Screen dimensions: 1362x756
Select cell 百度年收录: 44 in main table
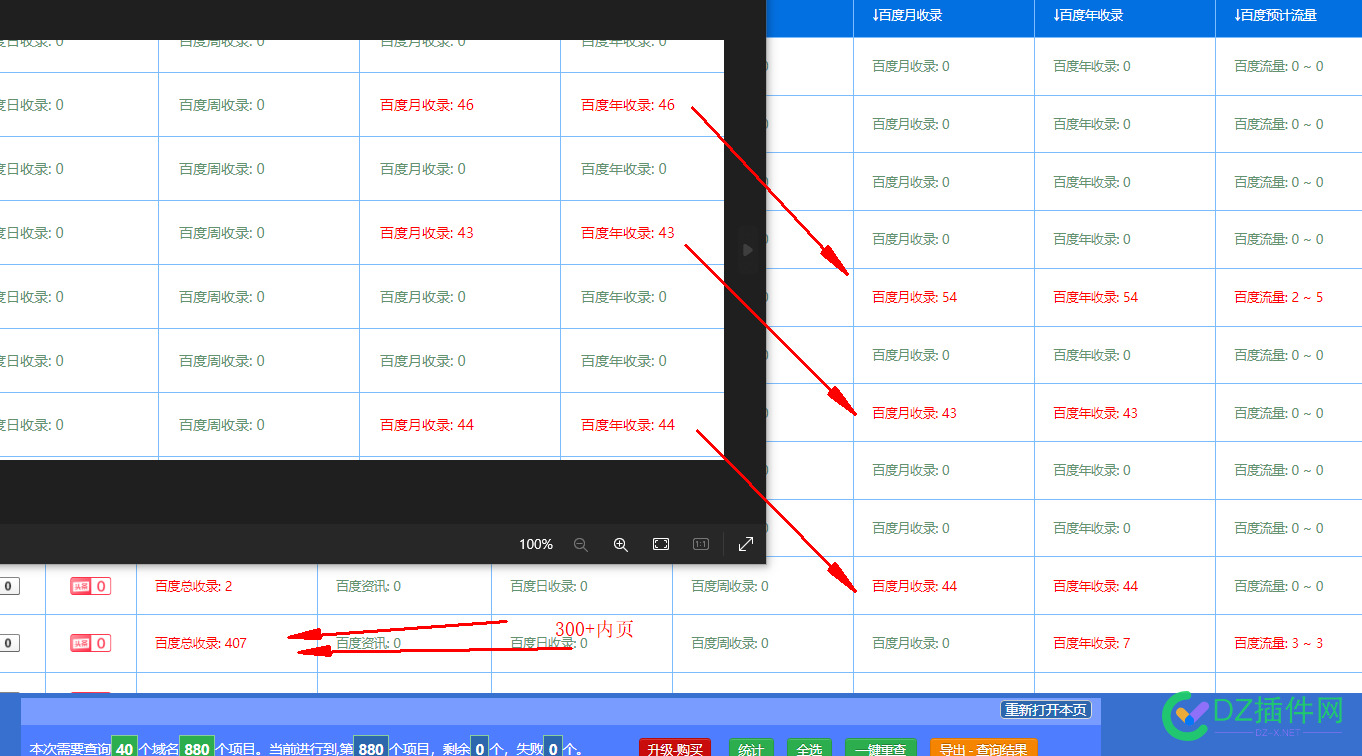coord(1095,586)
